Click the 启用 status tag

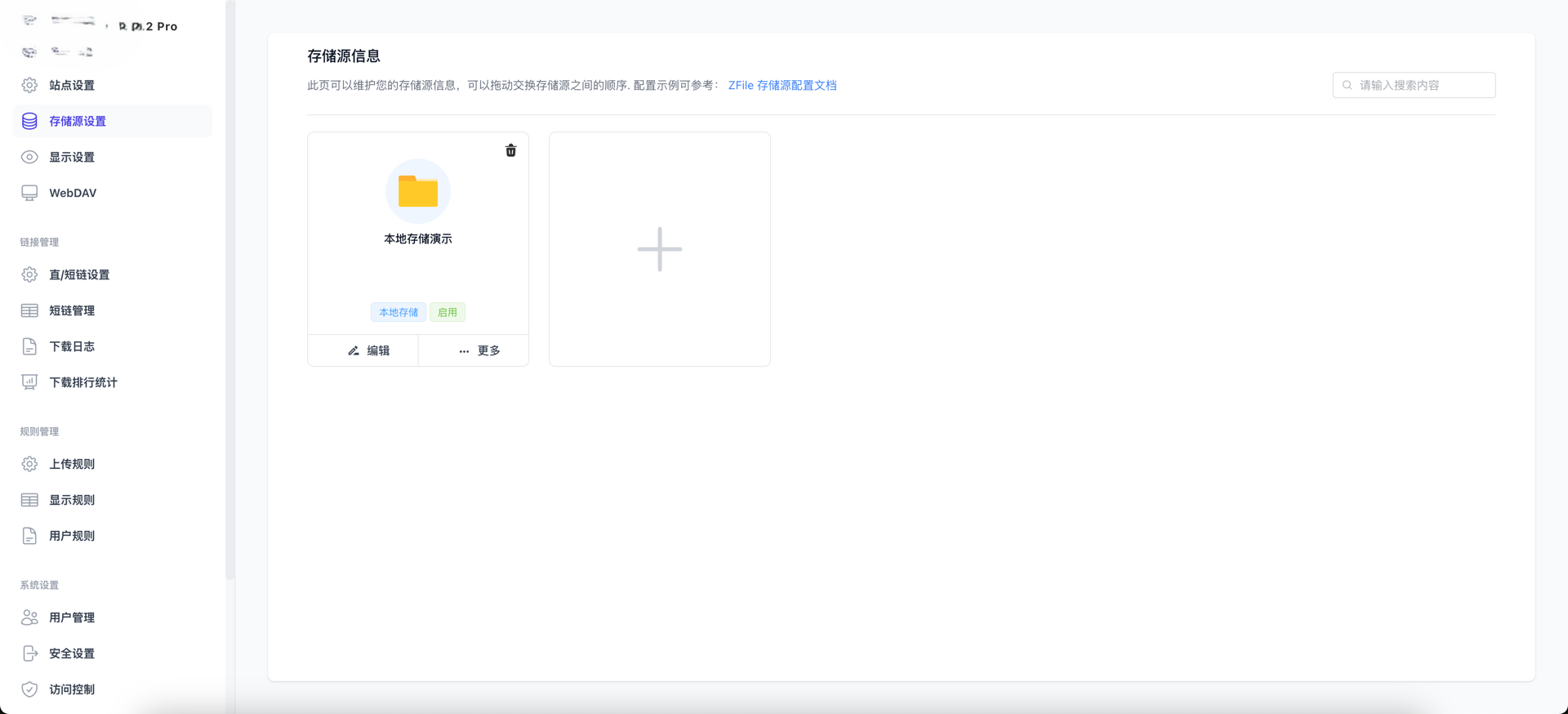tap(448, 312)
